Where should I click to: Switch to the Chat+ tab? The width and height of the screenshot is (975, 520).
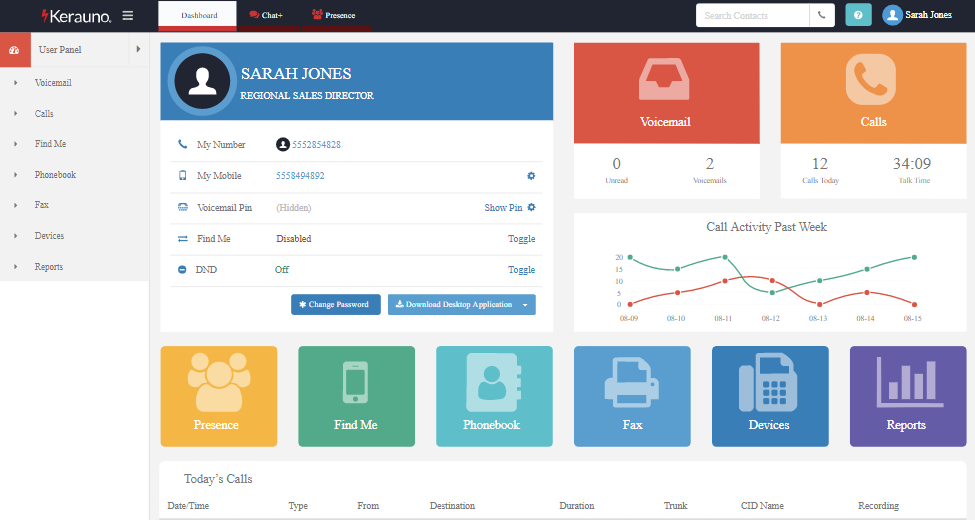[x=266, y=16]
